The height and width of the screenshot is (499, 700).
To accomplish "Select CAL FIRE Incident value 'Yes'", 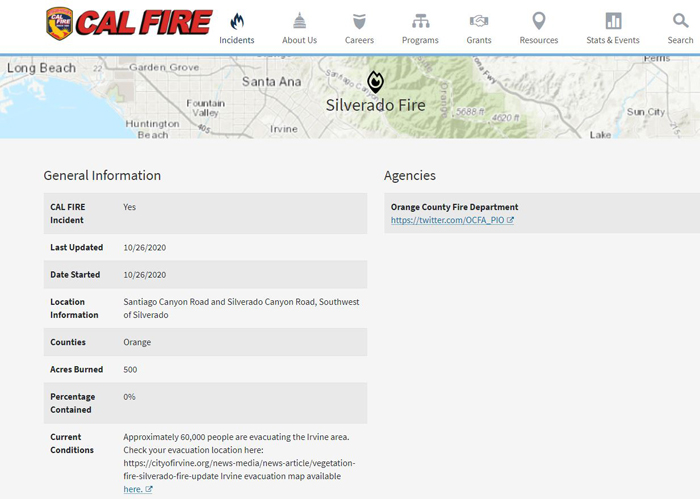I will pos(129,207).
